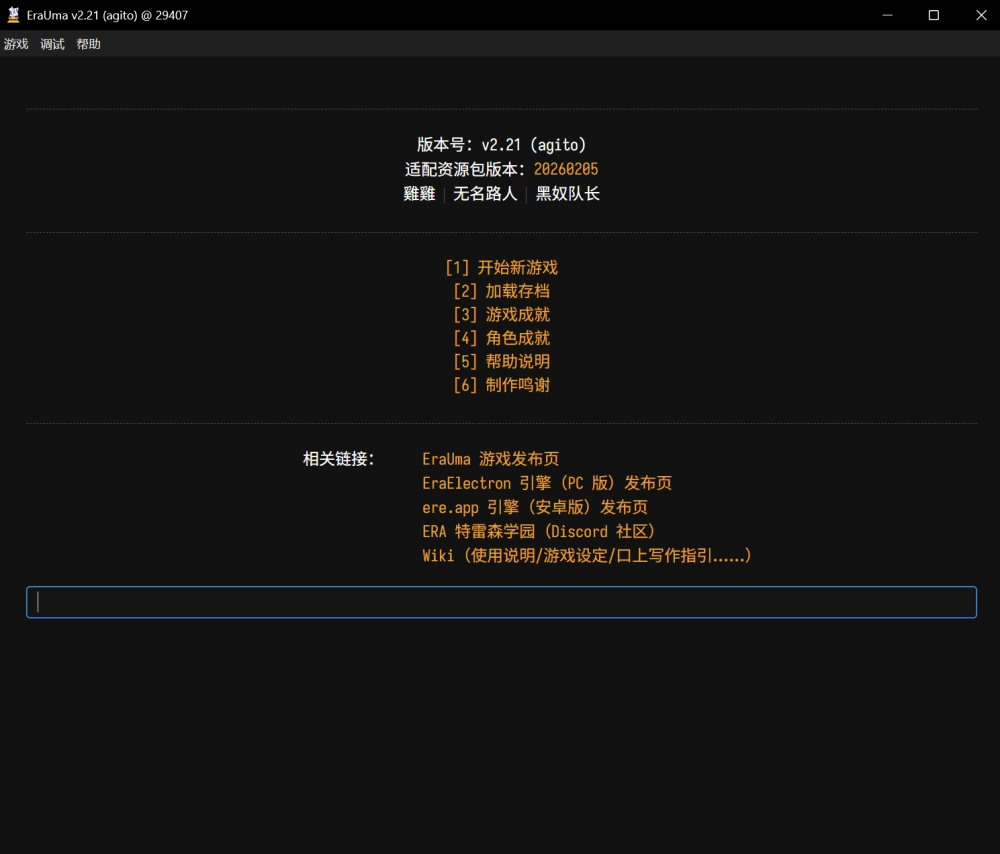This screenshot has height=854, width=1000.
Task: Minimize the EraUma window
Action: click(x=887, y=15)
